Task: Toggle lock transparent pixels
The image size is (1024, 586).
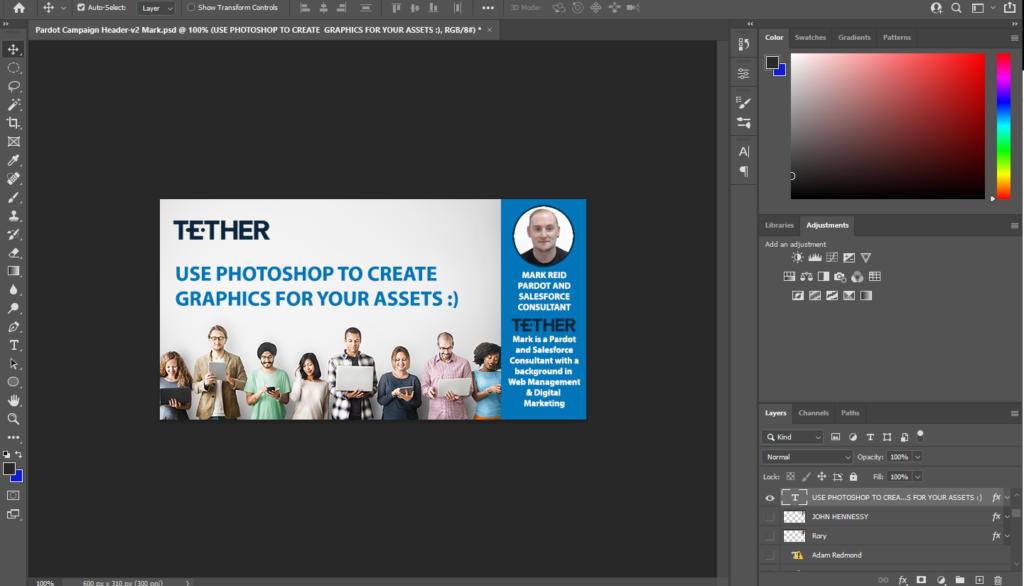Action: (791, 477)
